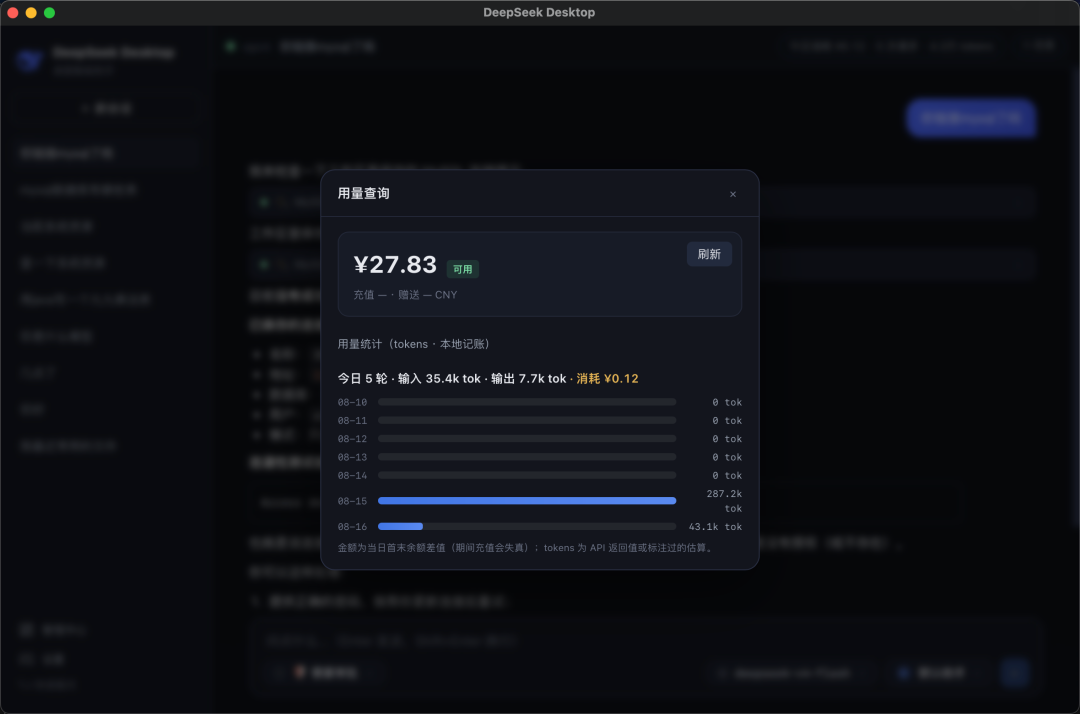1080x714 pixels.
Task: Click the orange 消耗 ¥0.12 text
Action: tap(608, 379)
